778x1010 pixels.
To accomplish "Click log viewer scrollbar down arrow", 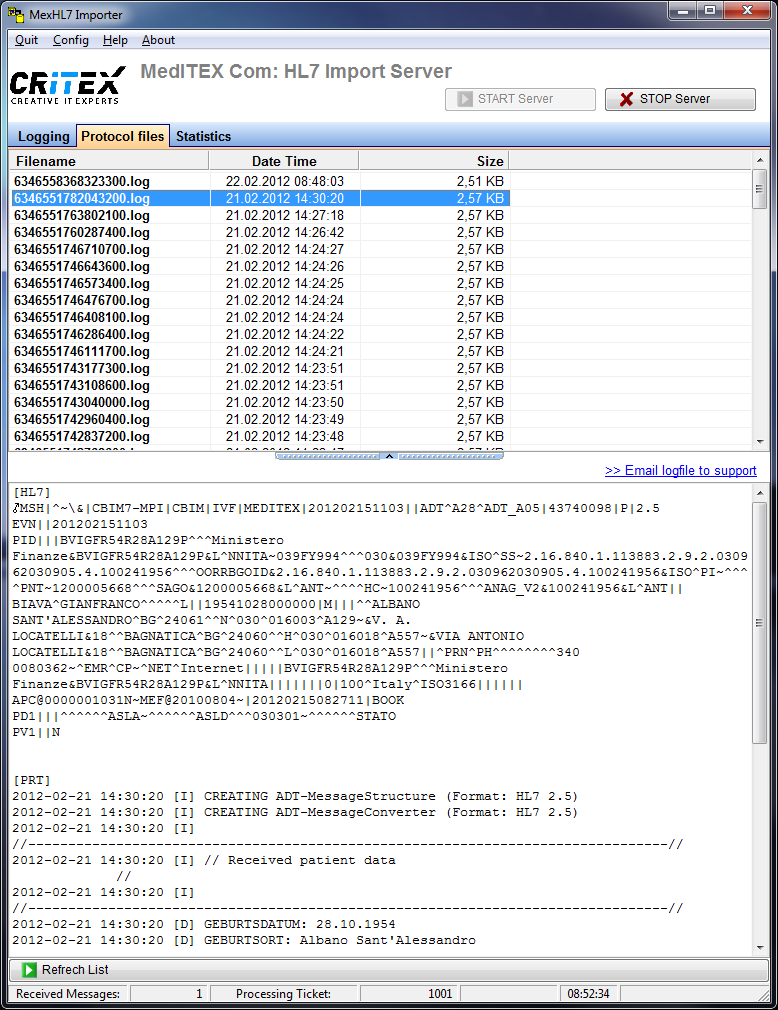I will (760, 948).
